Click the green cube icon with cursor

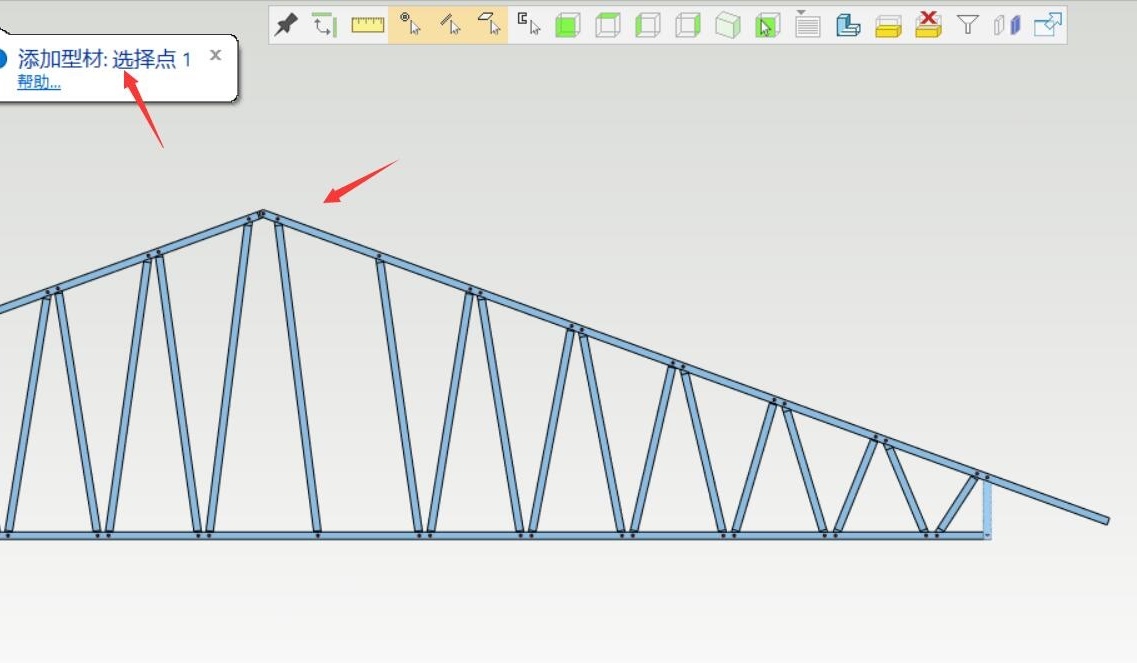(x=767, y=25)
